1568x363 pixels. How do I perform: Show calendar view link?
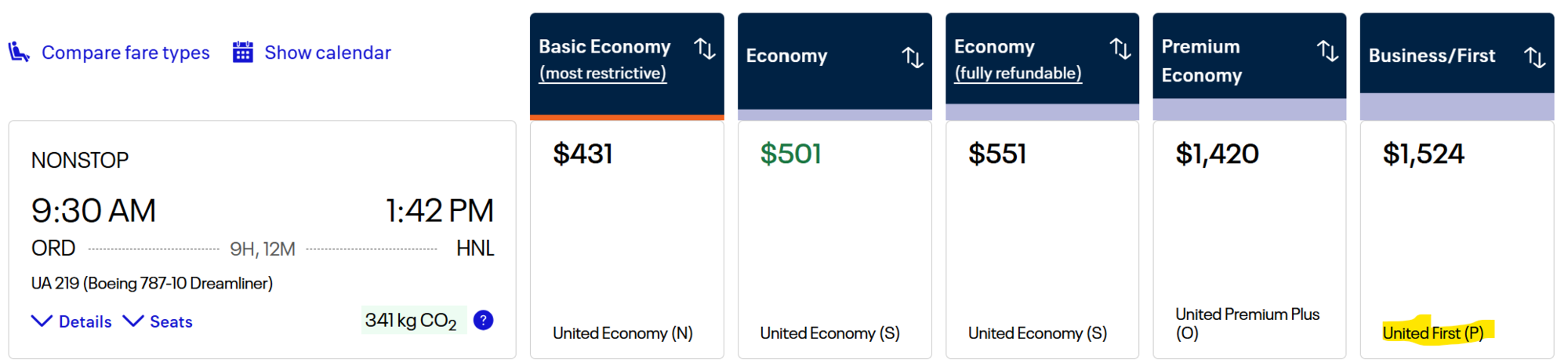[x=327, y=53]
